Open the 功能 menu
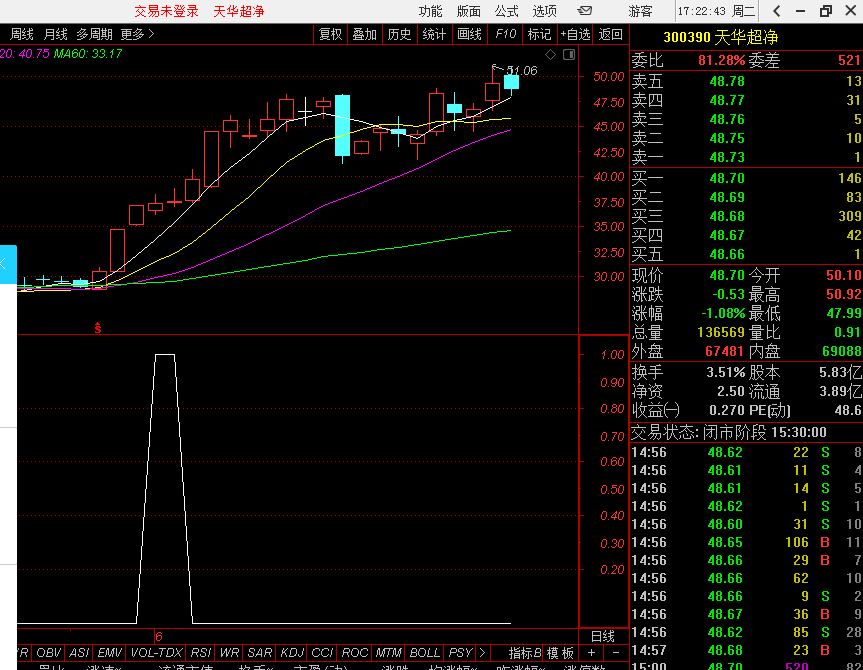Image resolution: width=863 pixels, height=670 pixels. click(x=431, y=11)
